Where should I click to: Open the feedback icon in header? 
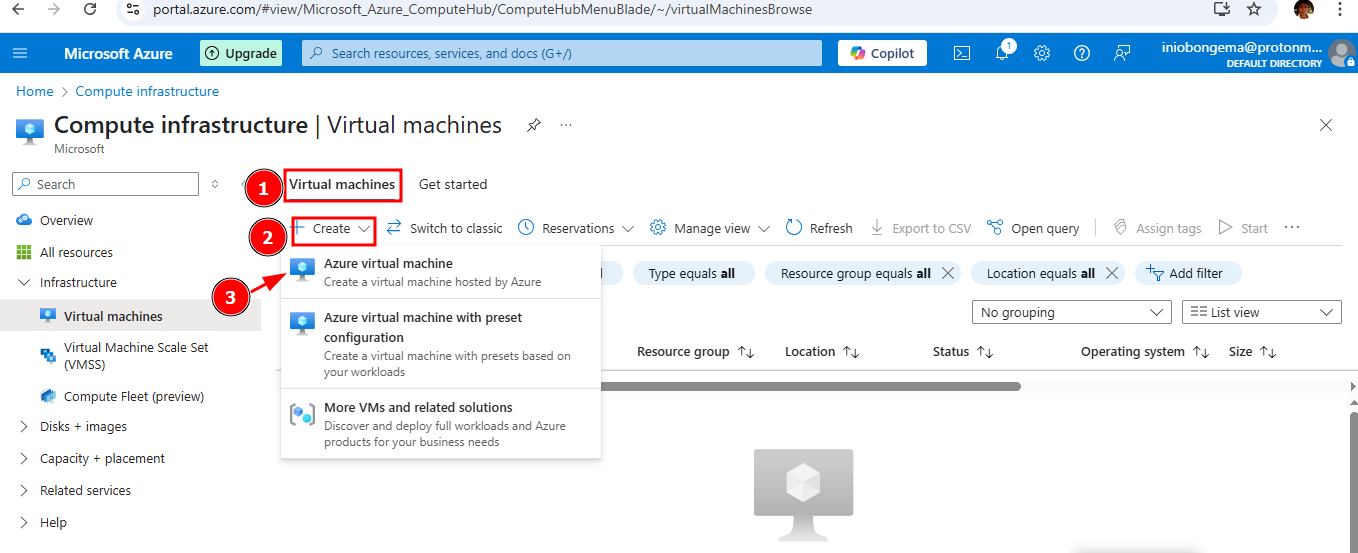[x=1122, y=53]
